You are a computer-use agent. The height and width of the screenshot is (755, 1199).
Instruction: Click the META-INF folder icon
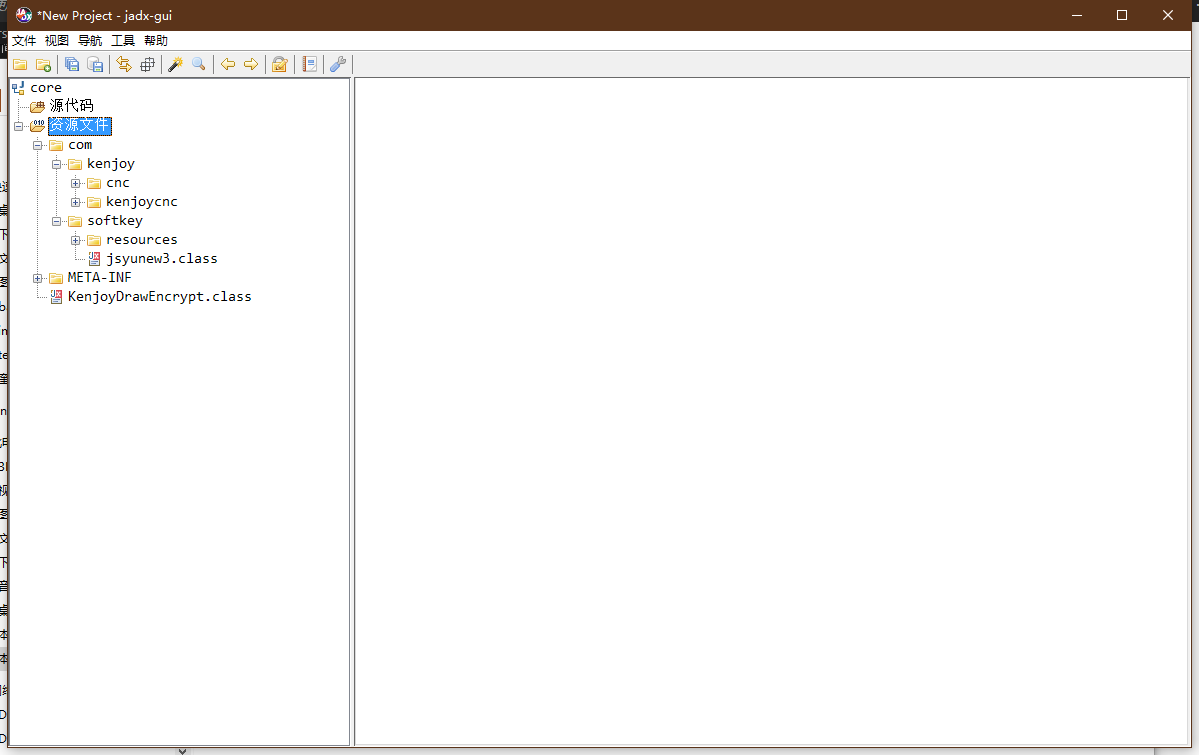point(56,278)
